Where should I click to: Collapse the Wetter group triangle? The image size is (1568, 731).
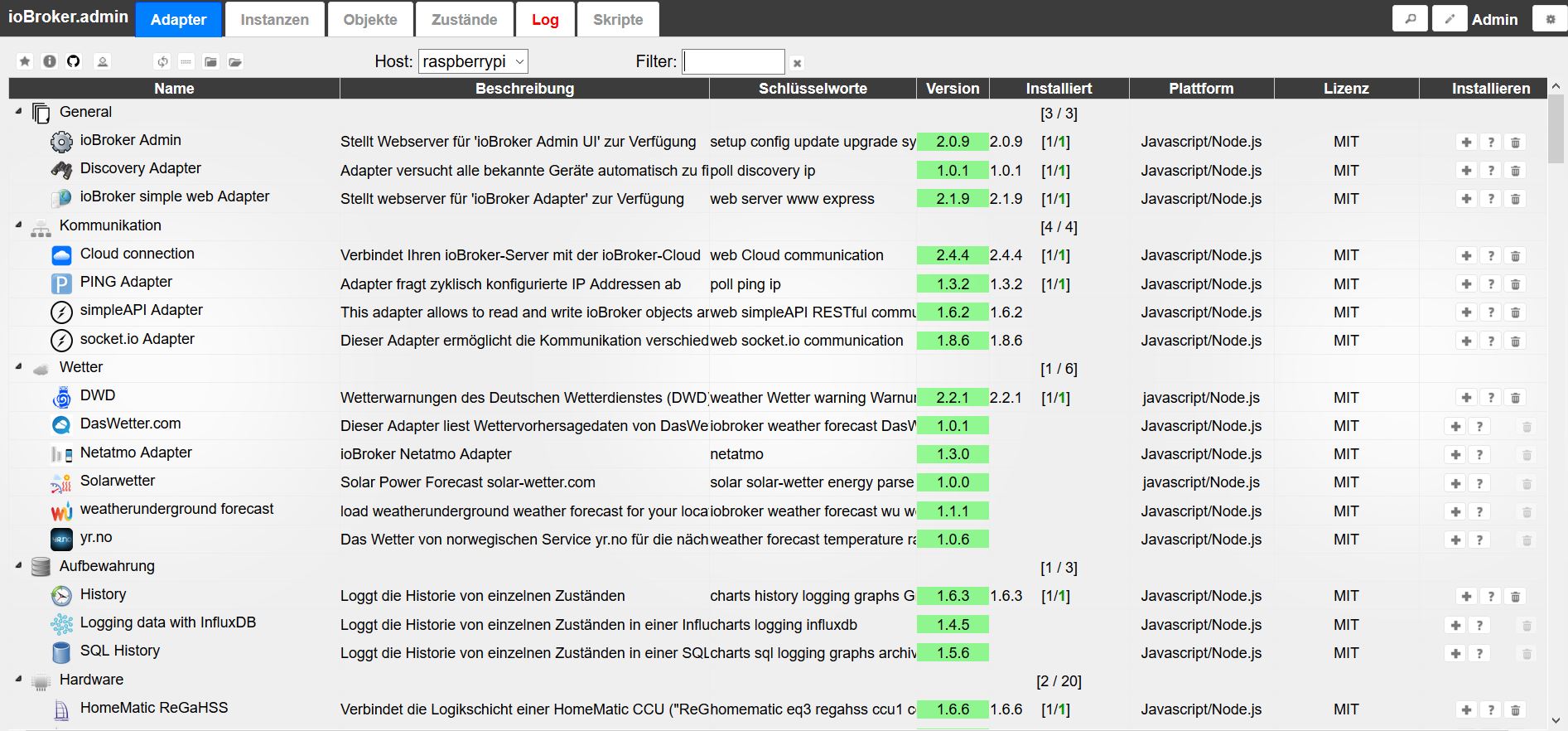[x=19, y=366]
